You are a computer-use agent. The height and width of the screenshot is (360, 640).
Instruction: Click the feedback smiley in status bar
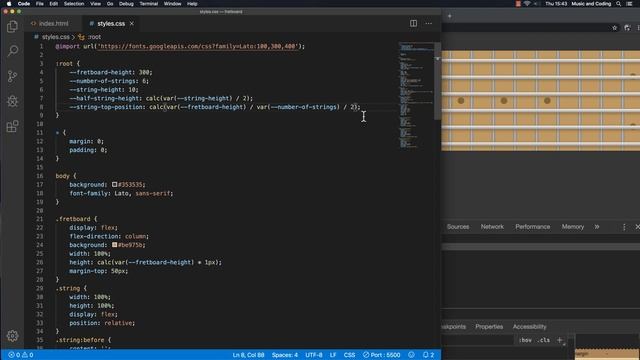tap(411, 355)
